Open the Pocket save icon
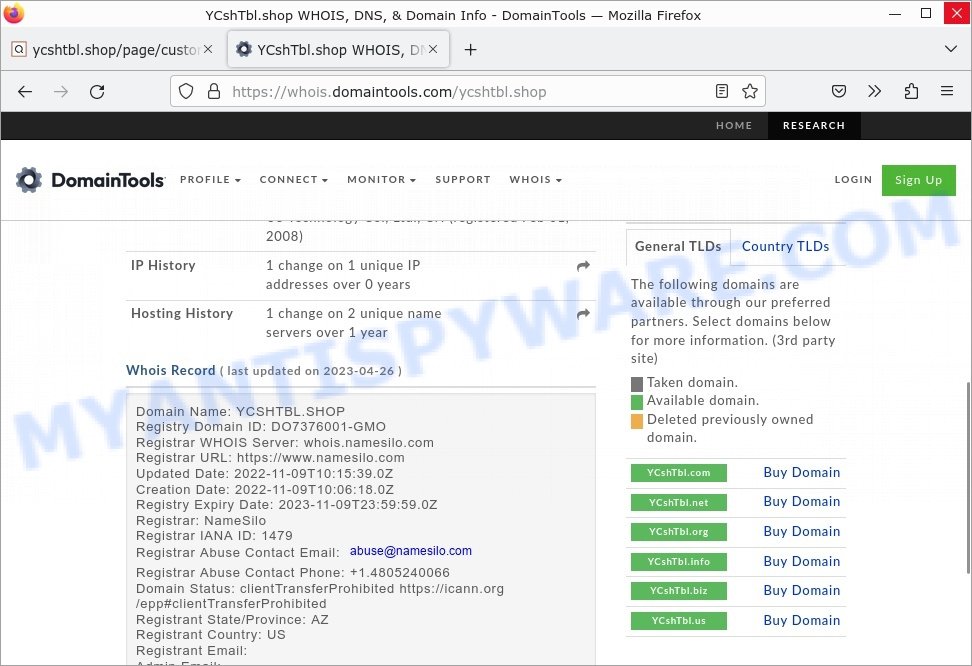 point(839,92)
